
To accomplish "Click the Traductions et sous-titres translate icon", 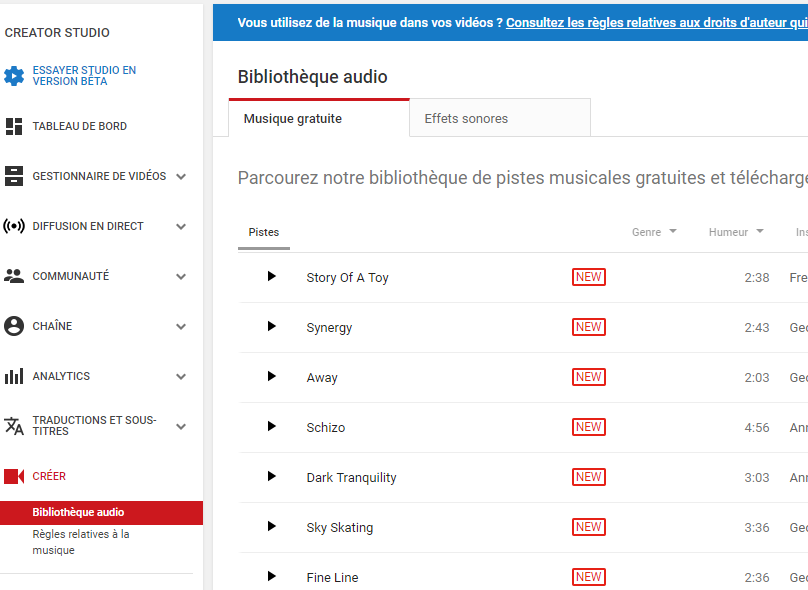I will tap(14, 426).
